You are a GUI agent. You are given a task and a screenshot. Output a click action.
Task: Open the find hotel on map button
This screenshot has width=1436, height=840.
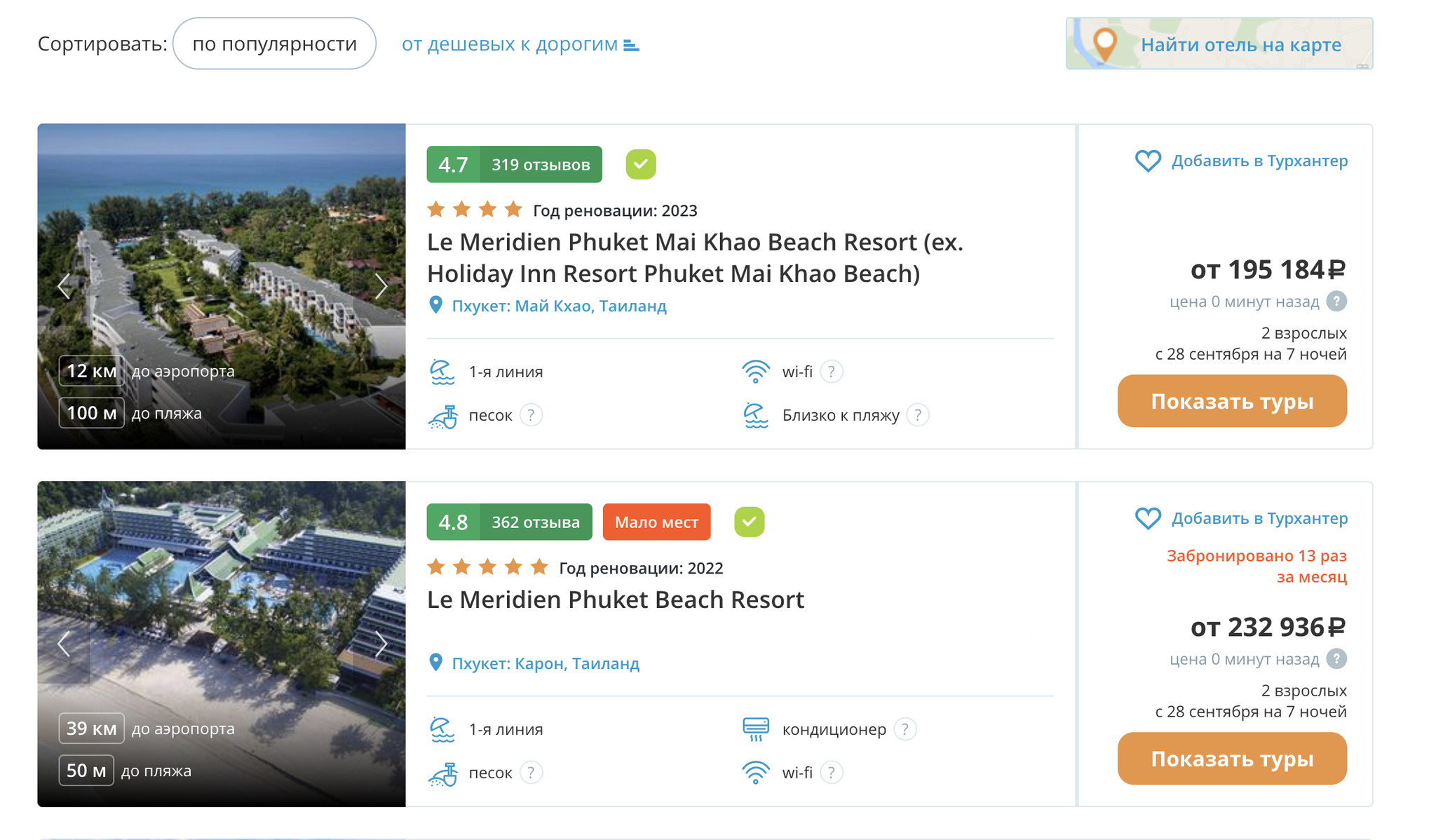tap(1219, 43)
